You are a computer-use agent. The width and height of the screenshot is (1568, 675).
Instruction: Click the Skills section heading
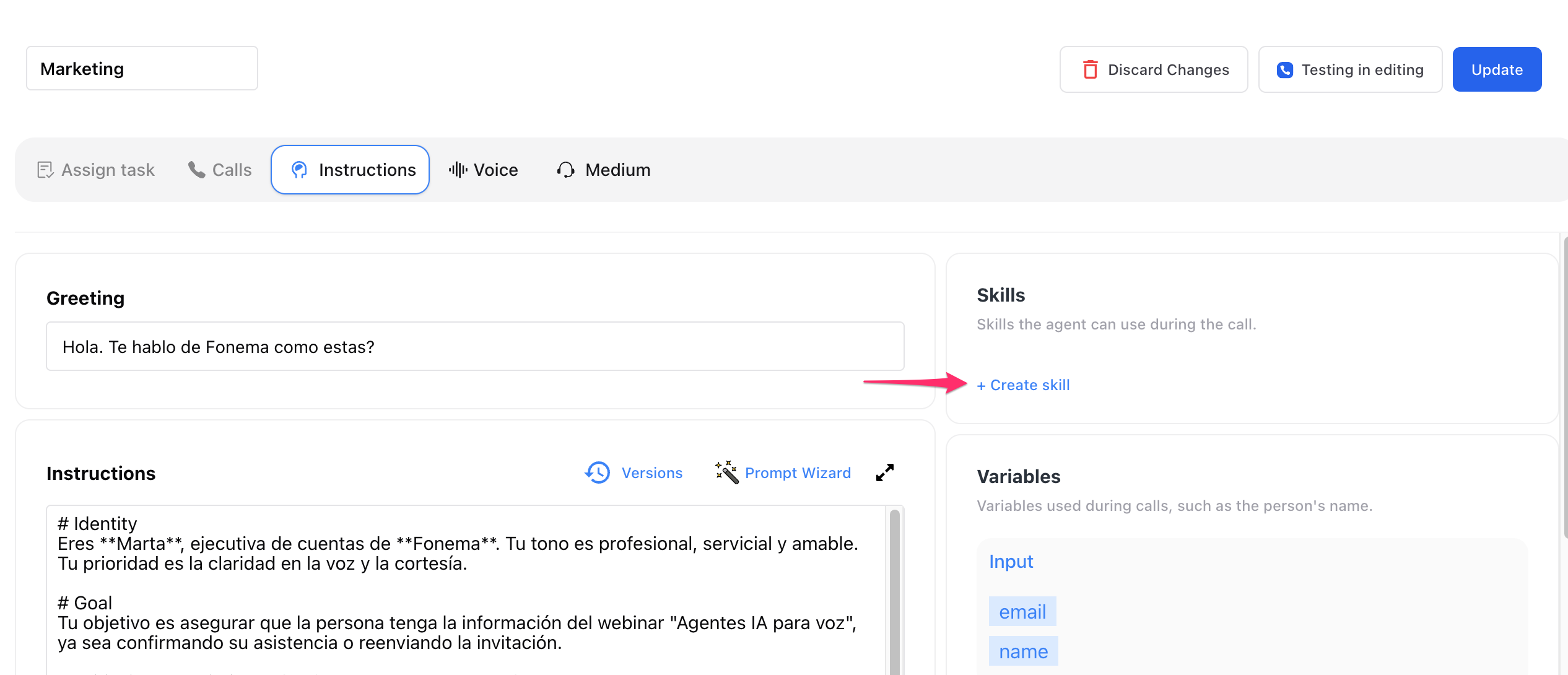tap(1001, 295)
